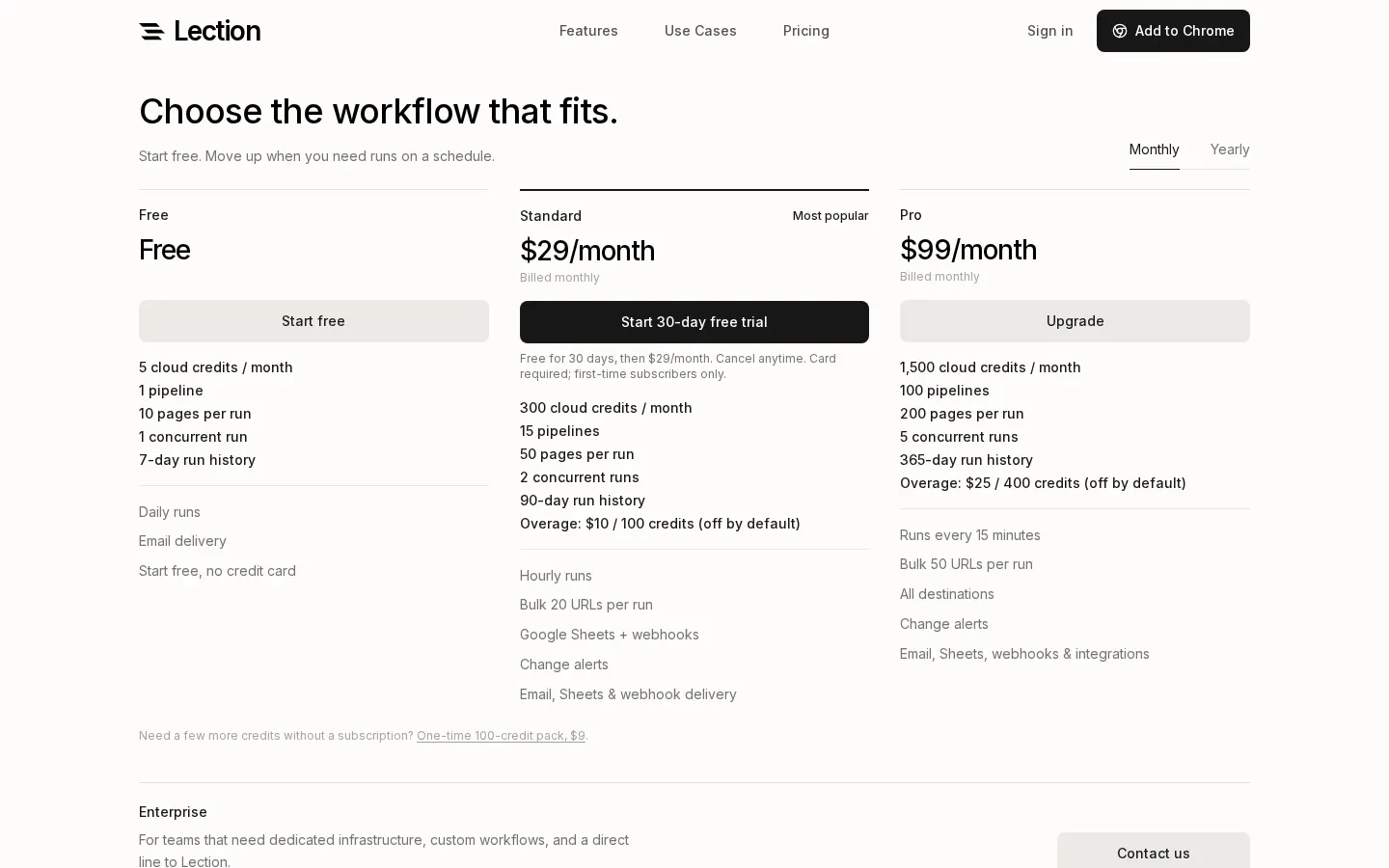The height and width of the screenshot is (868, 1389).
Task: Open the One-time 100-credit pack link
Action: 501,736
